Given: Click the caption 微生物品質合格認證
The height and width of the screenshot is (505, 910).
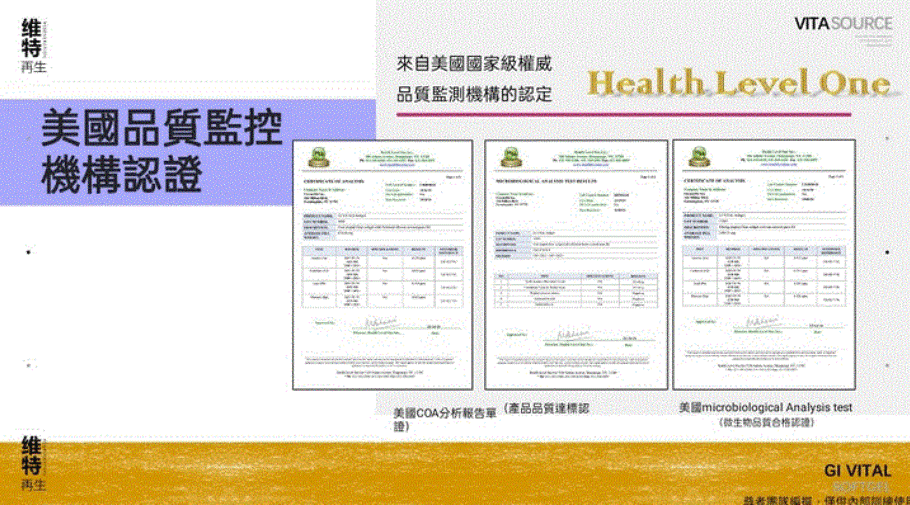Looking at the screenshot, I should pyautogui.click(x=766, y=423).
